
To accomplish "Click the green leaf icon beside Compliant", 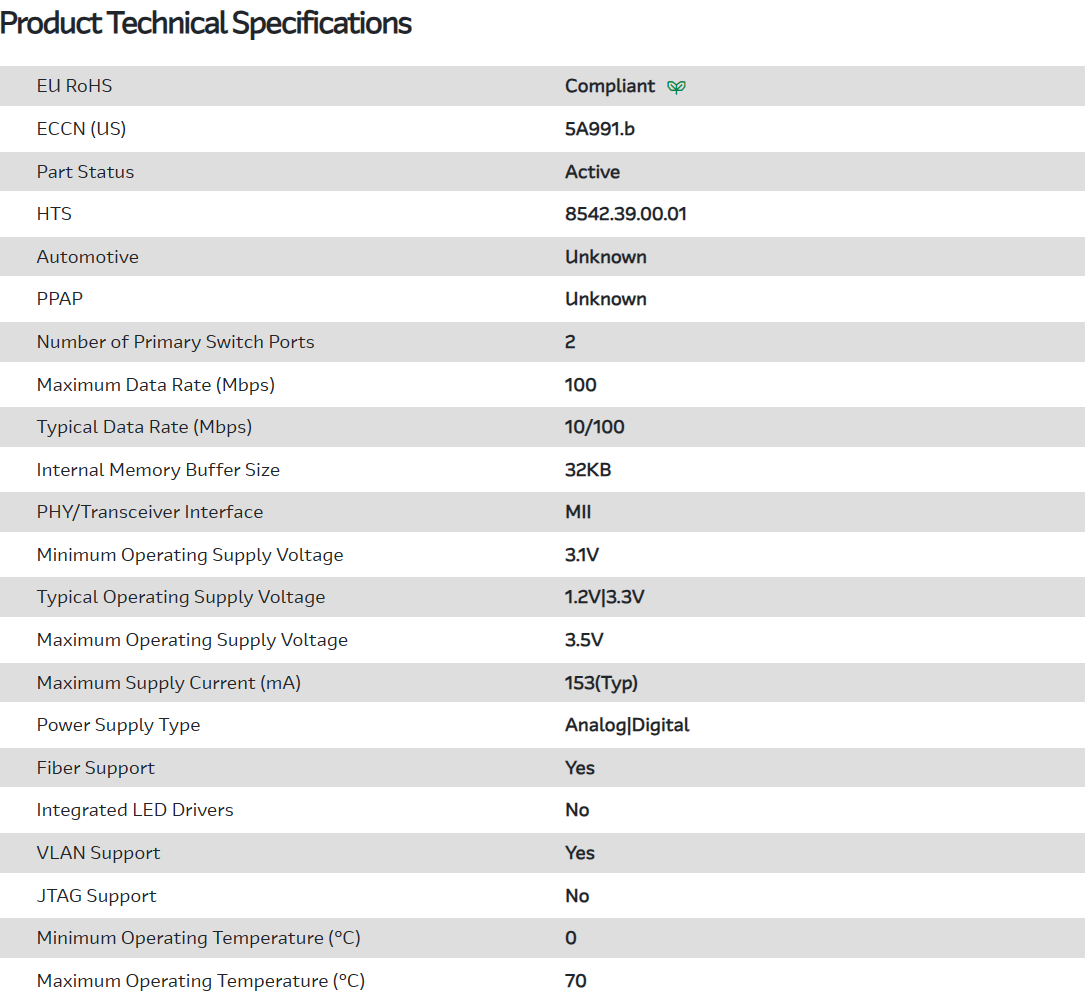I will click(677, 87).
